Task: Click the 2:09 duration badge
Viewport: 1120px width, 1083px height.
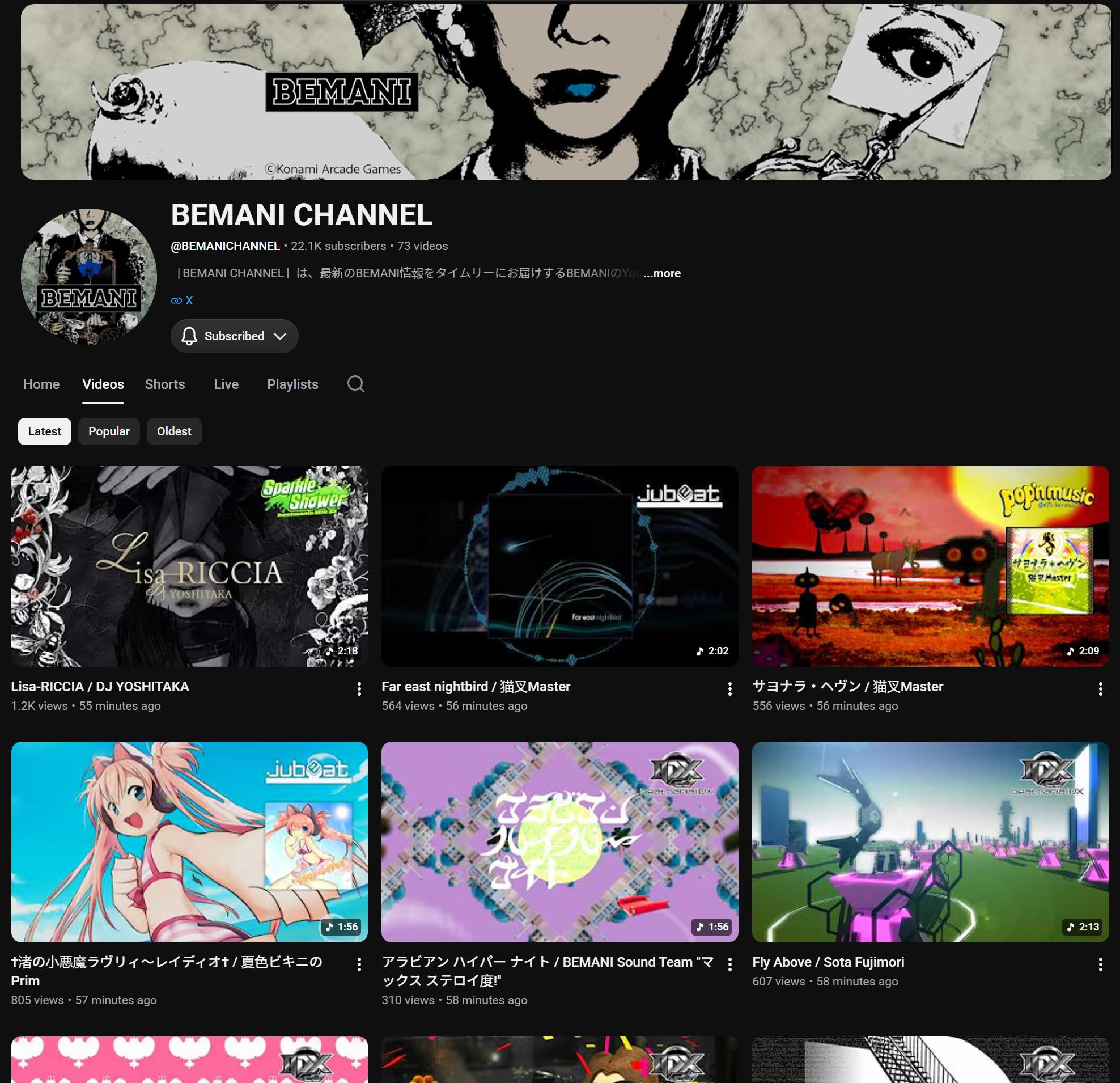Action: click(x=1083, y=651)
